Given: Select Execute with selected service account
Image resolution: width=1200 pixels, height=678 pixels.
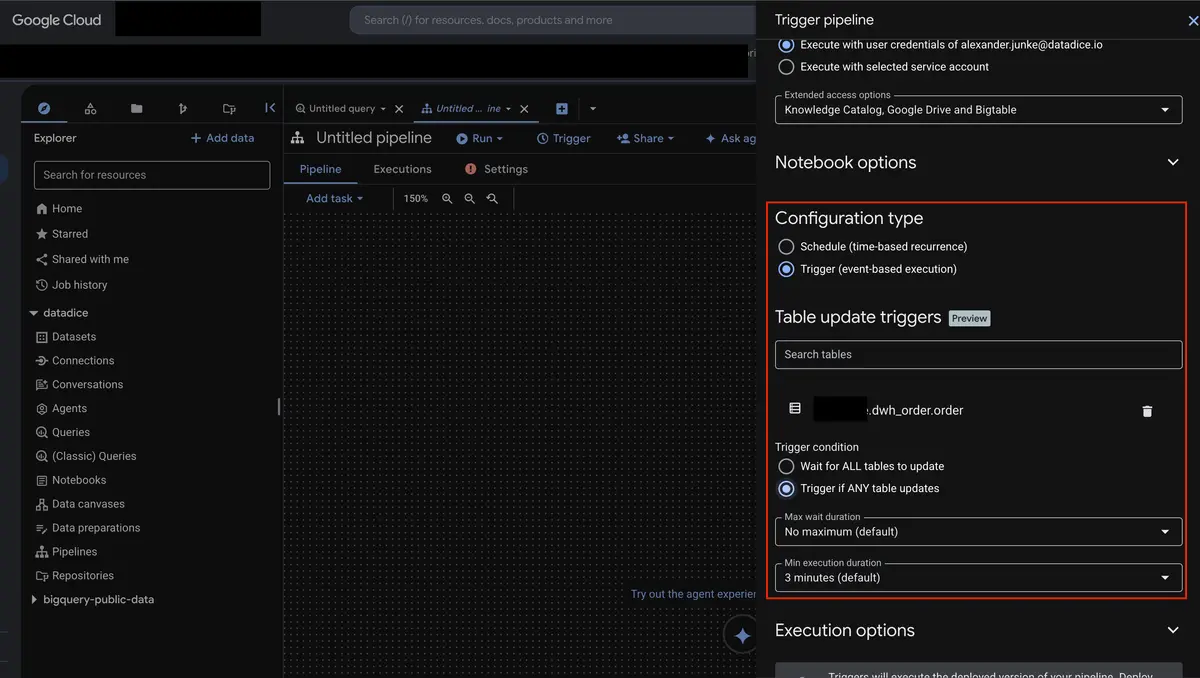Looking at the screenshot, I should (x=786, y=67).
